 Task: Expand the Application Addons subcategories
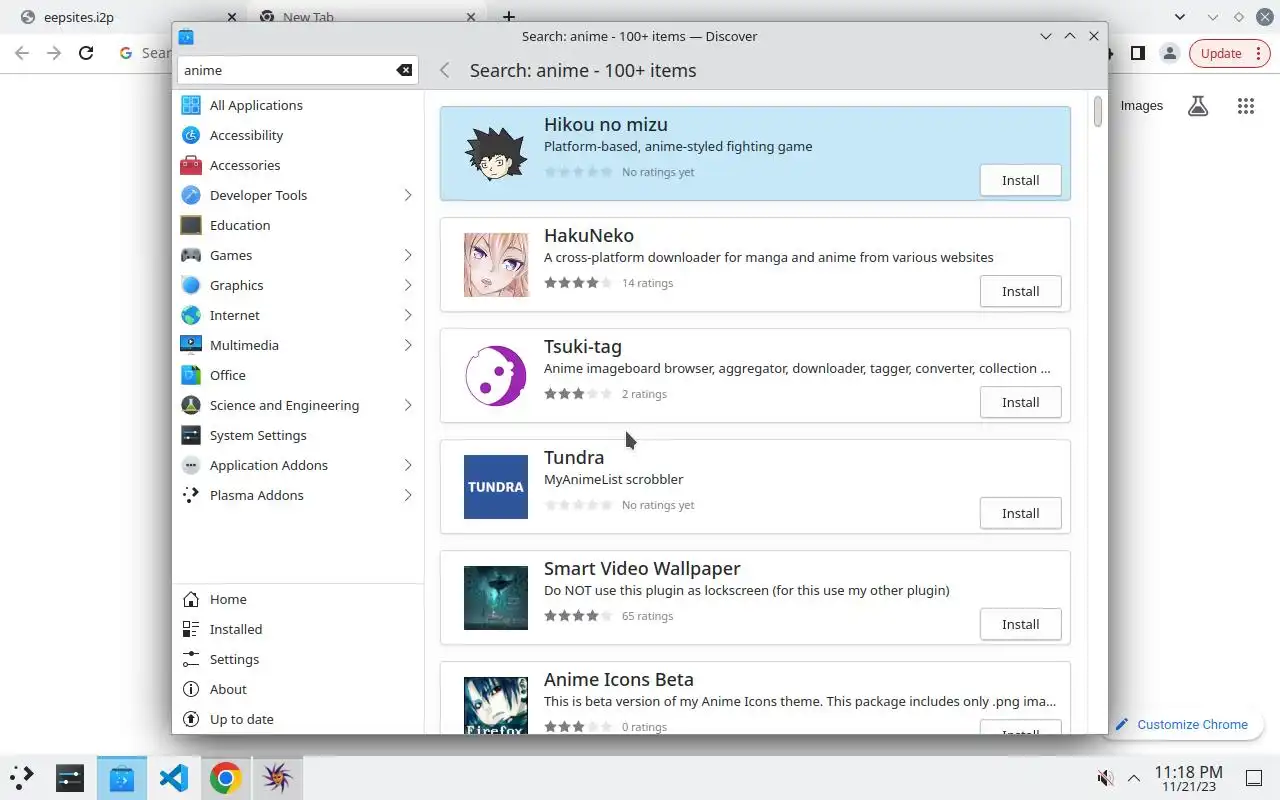coord(408,465)
